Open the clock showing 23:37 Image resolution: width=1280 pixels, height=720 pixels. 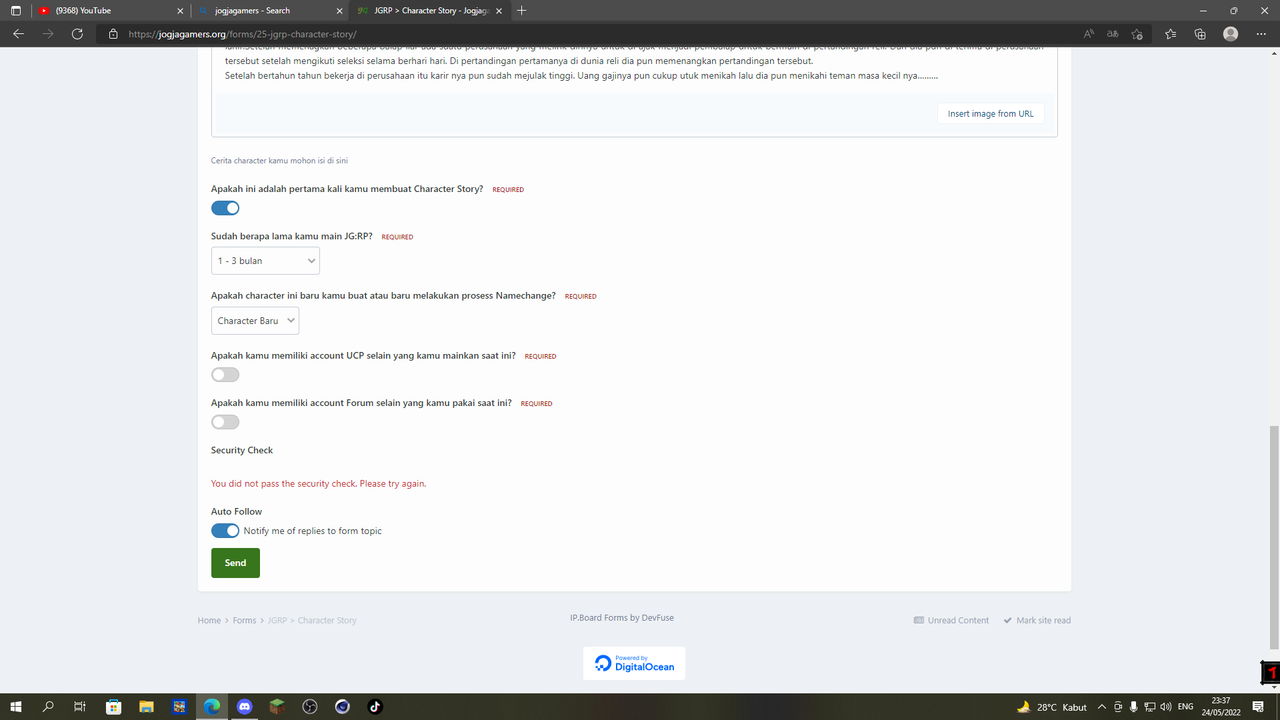click(x=1220, y=707)
